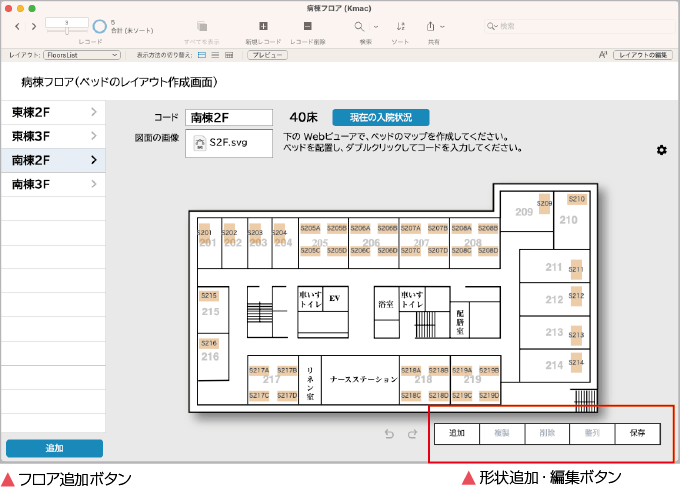680x497 pixels.
Task: Select bed marker S211 on map
Action: [576, 269]
